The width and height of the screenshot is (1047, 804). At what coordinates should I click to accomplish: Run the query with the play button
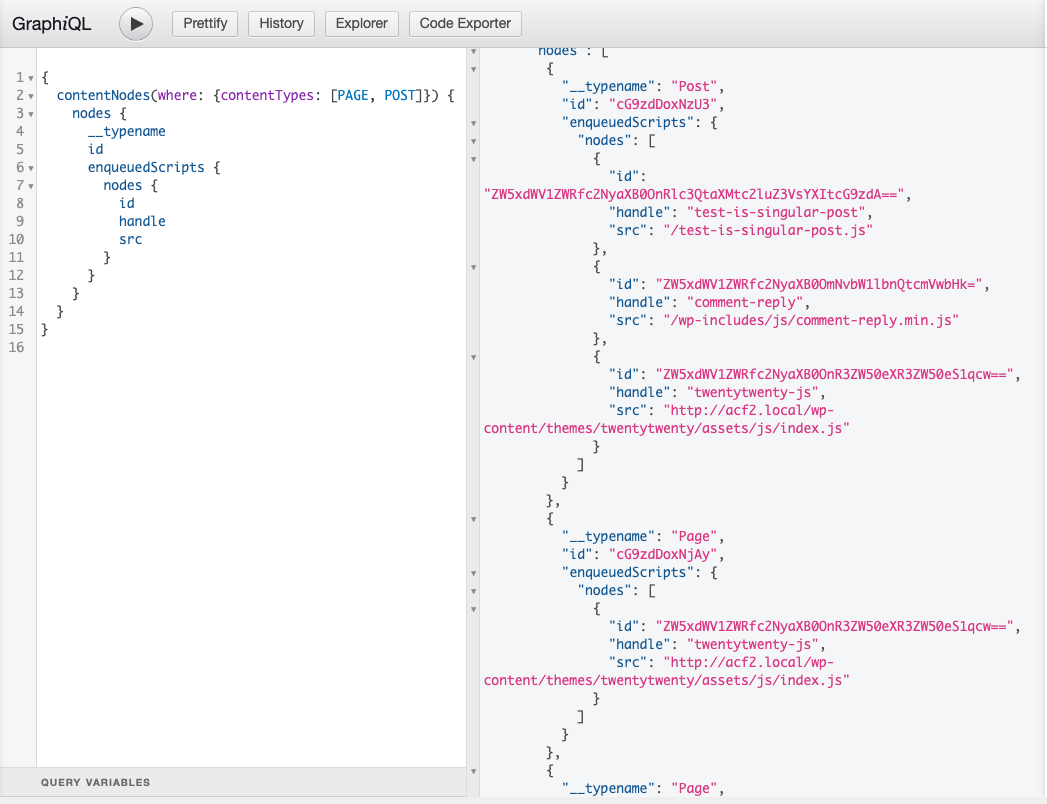(x=136, y=24)
